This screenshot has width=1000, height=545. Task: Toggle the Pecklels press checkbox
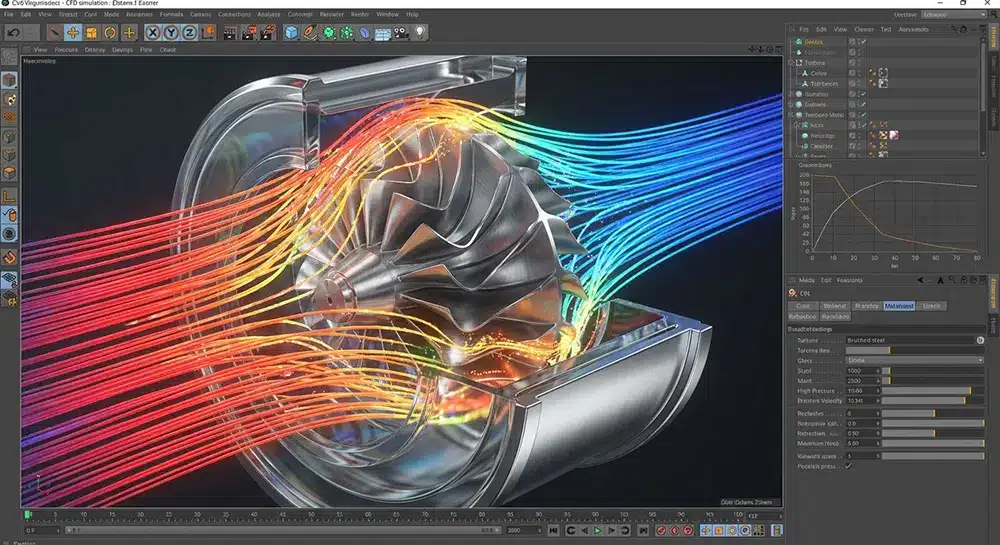tap(848, 466)
